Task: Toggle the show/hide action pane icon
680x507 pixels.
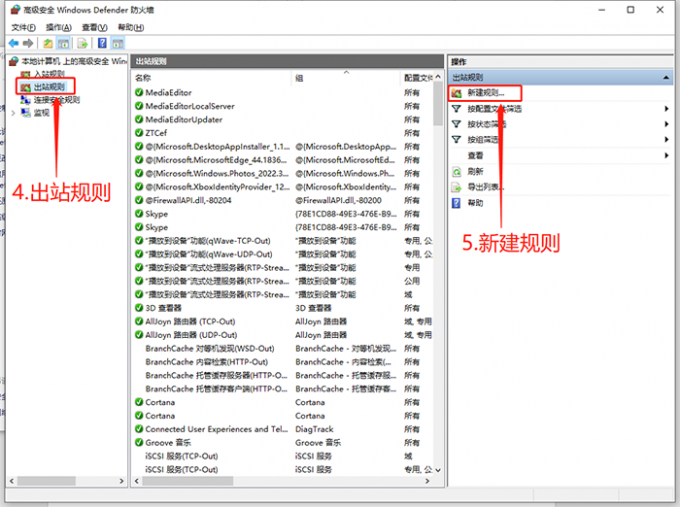Action: tap(118, 43)
